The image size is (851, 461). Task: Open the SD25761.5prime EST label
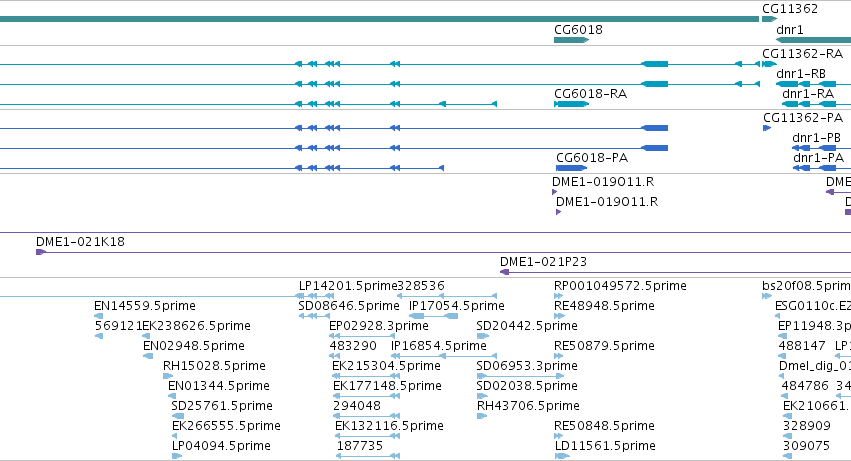[222, 407]
